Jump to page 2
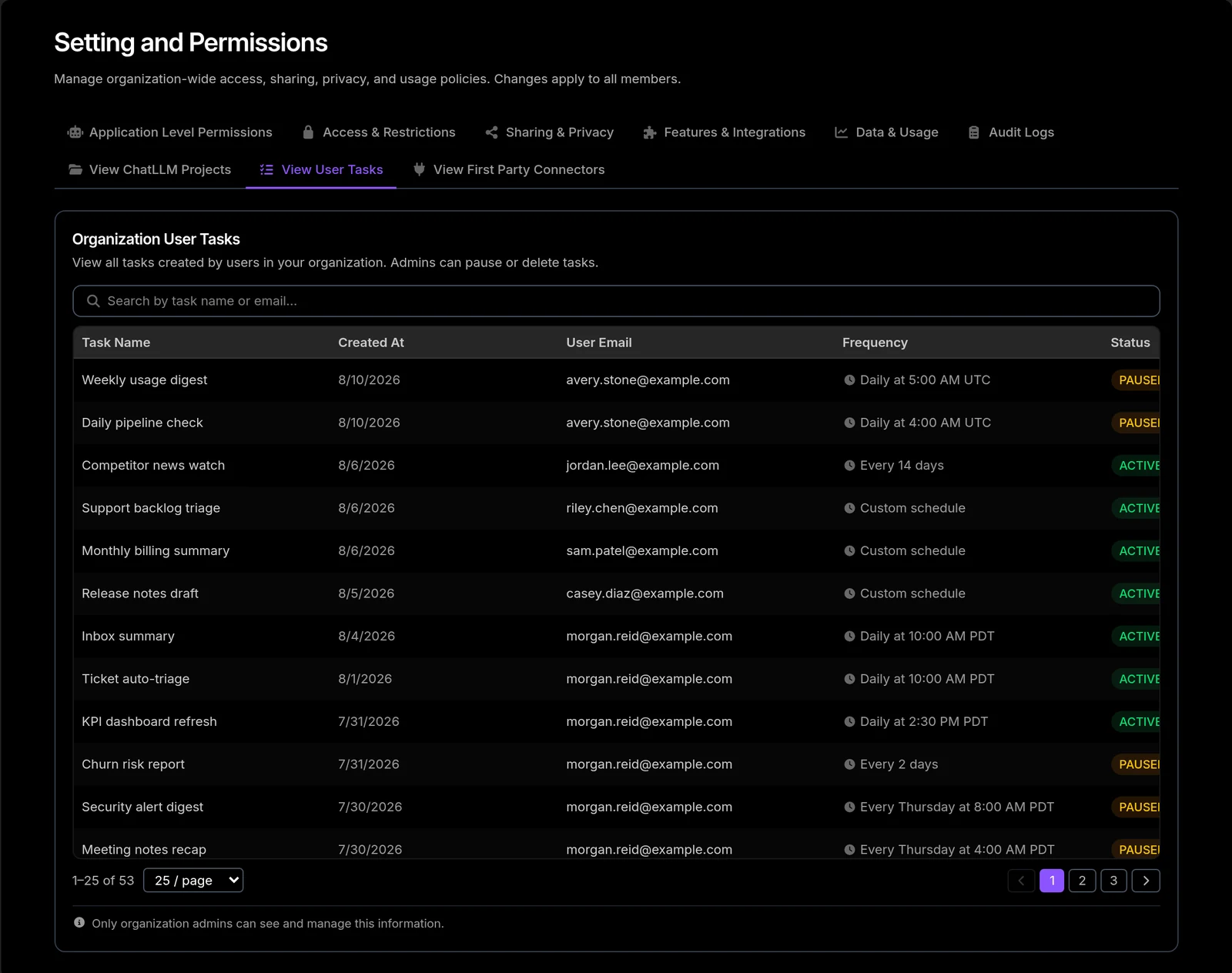Image resolution: width=1232 pixels, height=973 pixels. [x=1082, y=881]
